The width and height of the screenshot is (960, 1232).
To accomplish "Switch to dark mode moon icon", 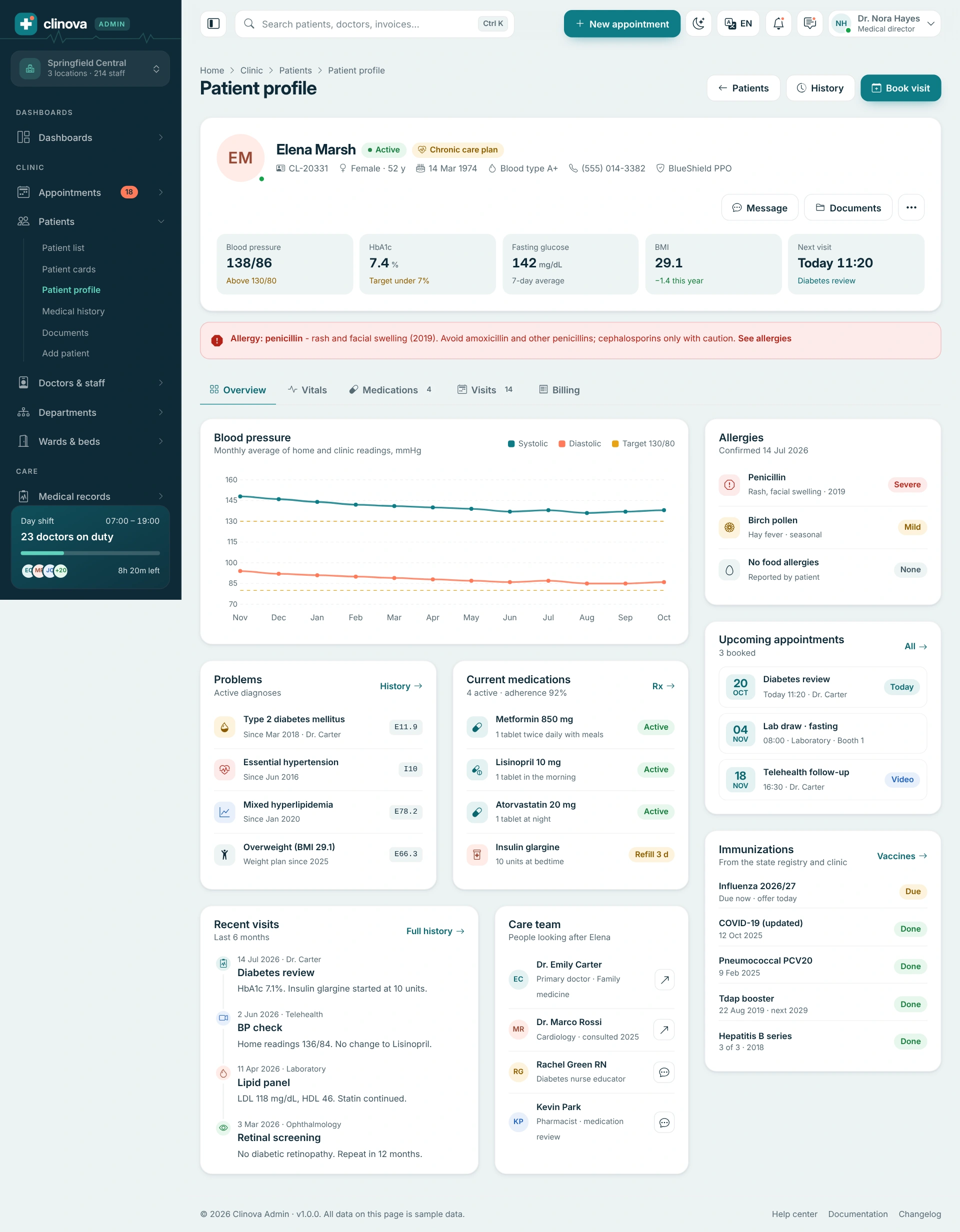I will pyautogui.click(x=698, y=23).
